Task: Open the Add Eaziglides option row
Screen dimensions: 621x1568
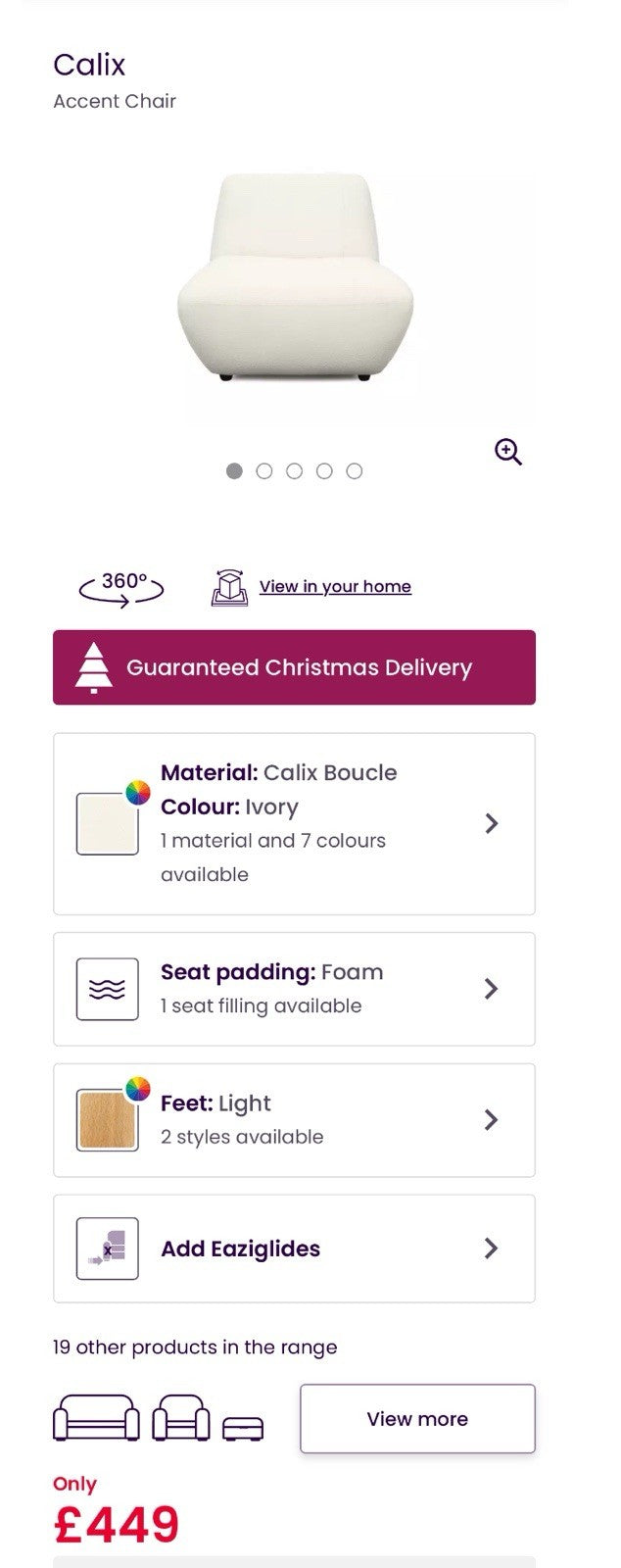Action: (x=294, y=1249)
